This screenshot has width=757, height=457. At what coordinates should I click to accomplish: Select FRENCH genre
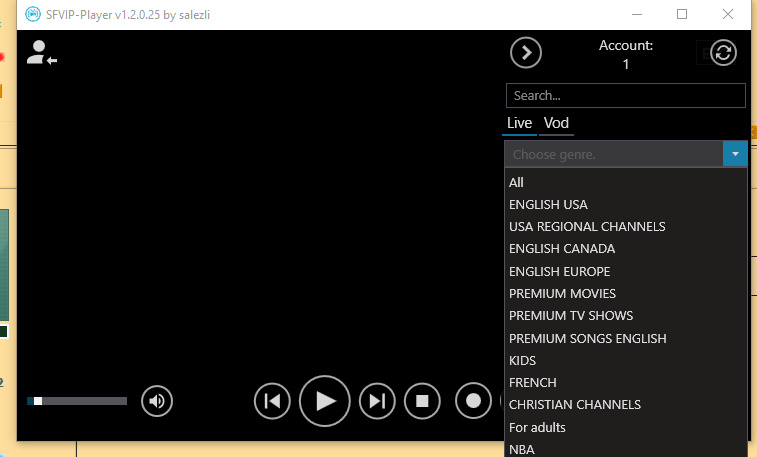pos(626,383)
